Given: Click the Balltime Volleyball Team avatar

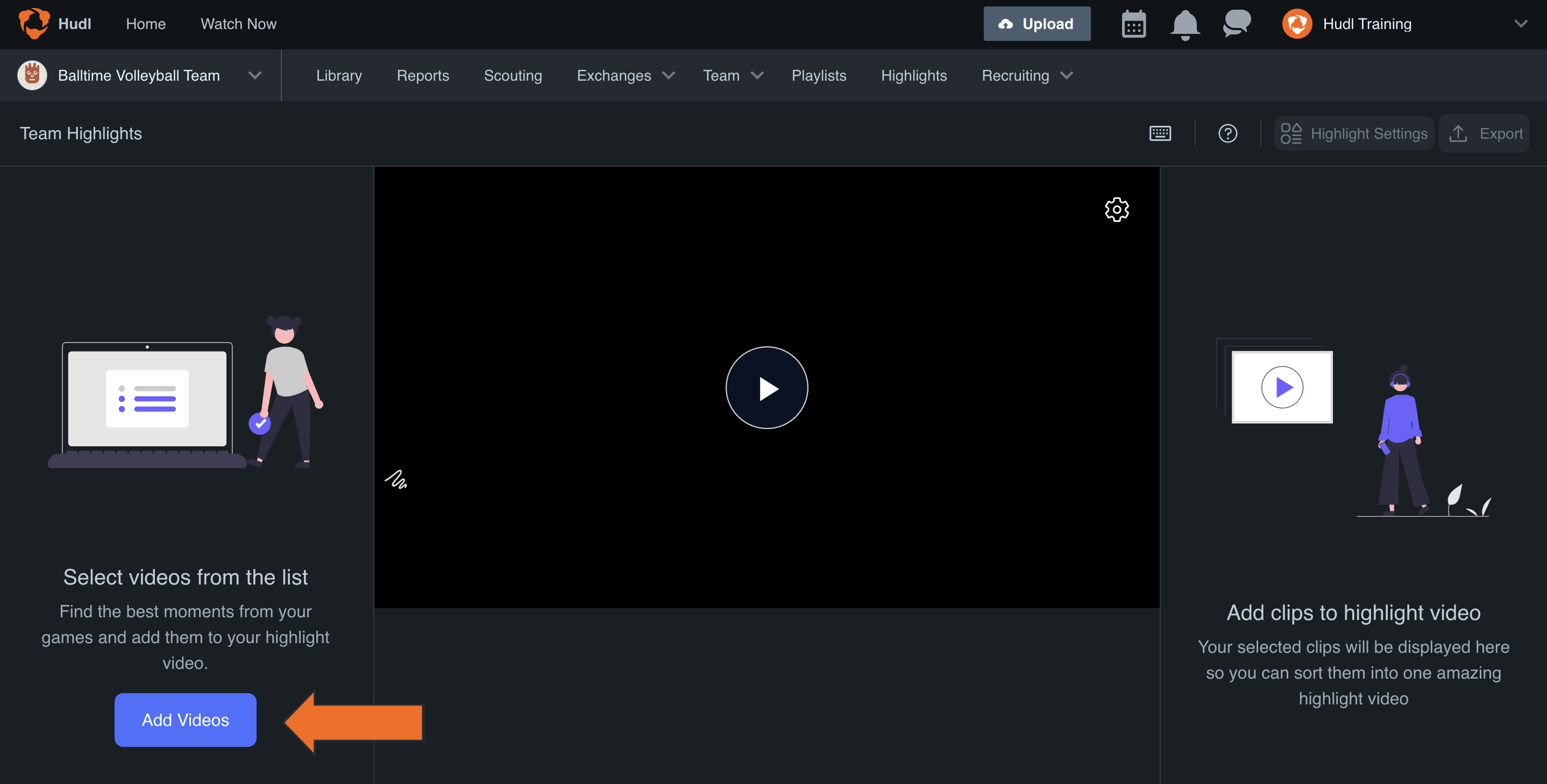Looking at the screenshot, I should [x=32, y=76].
